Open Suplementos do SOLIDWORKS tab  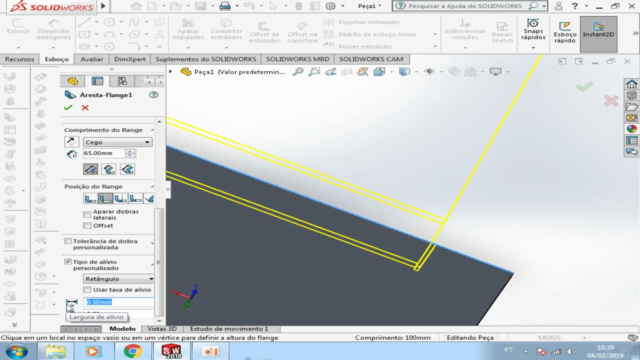pos(206,59)
